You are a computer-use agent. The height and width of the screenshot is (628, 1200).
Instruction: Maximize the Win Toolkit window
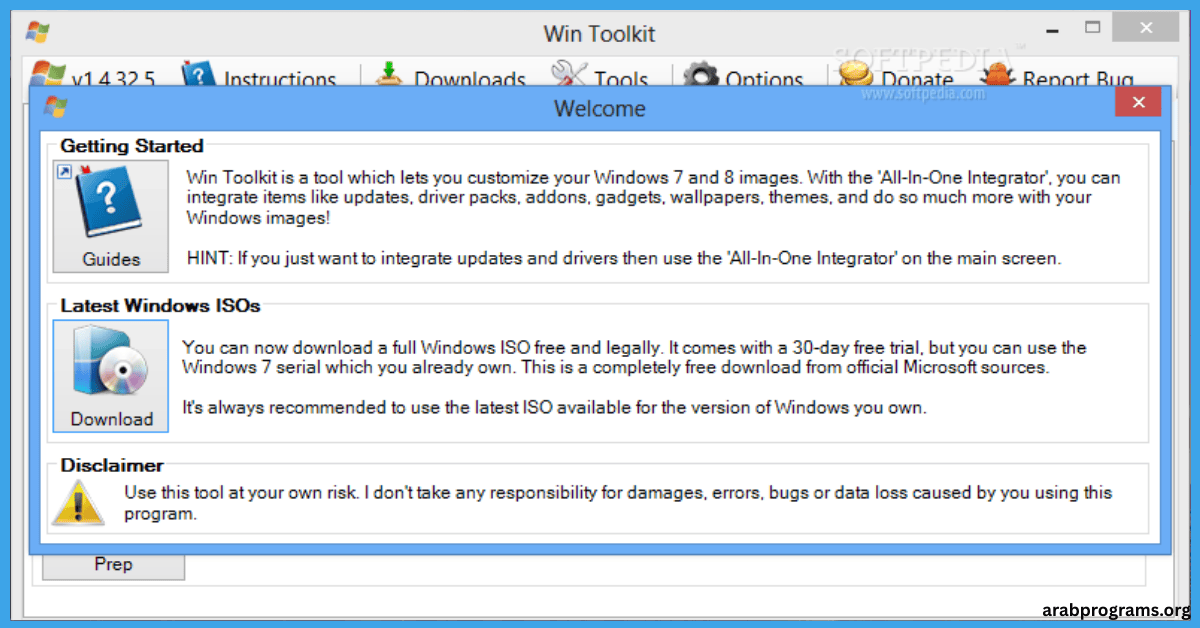coord(1093,27)
